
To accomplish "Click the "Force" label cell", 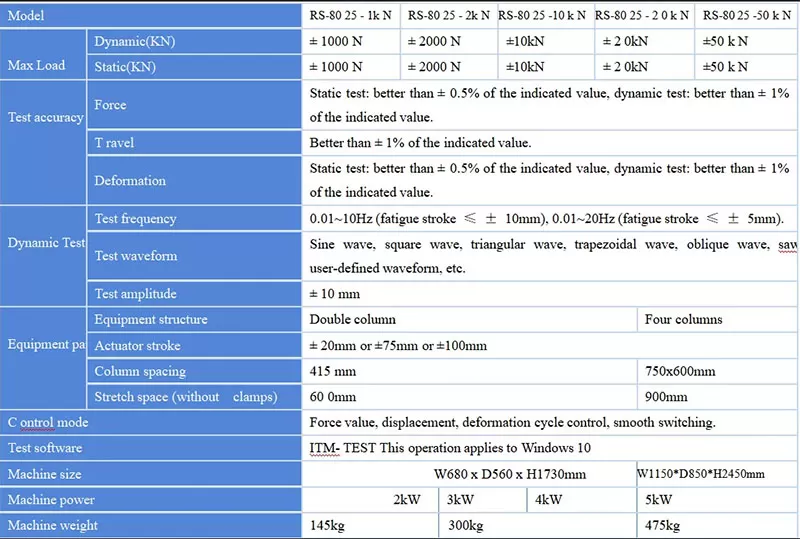I will 194,105.
